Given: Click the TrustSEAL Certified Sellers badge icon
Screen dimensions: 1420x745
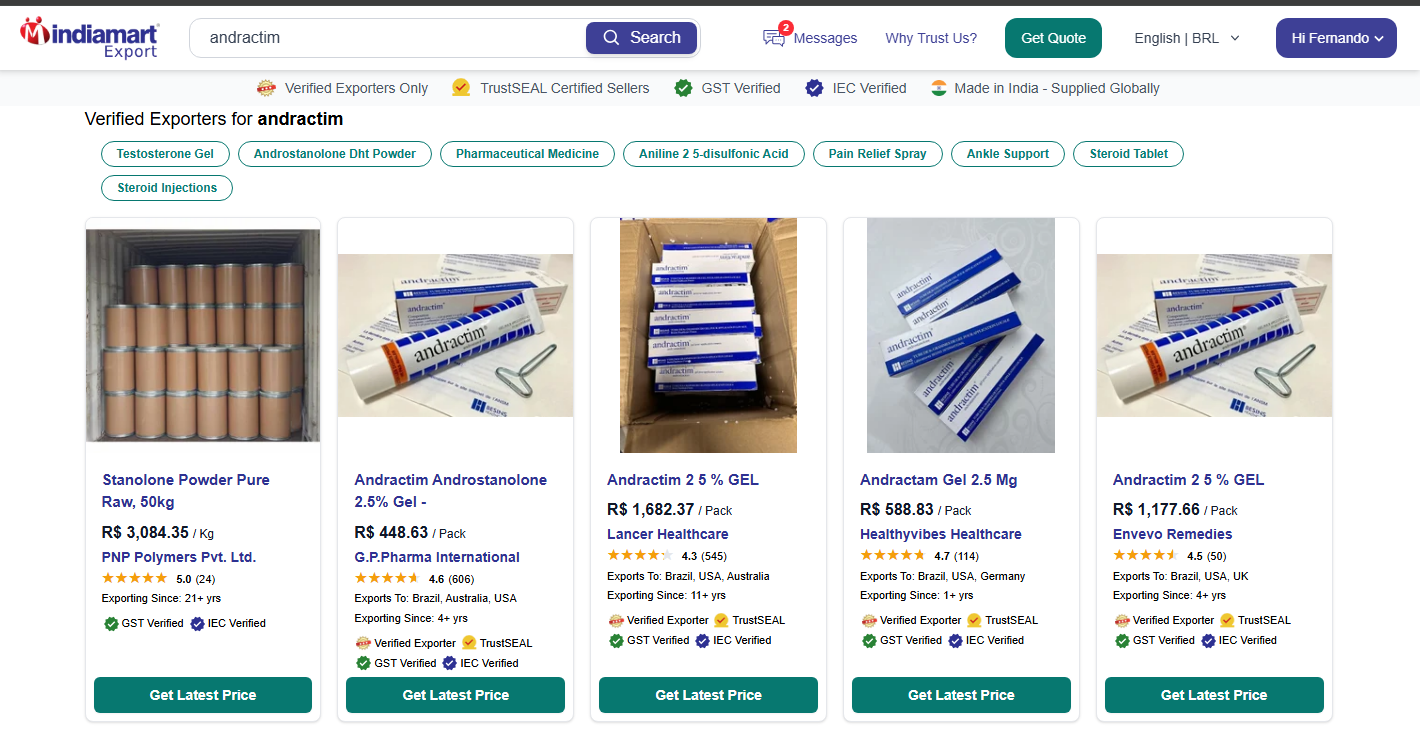Looking at the screenshot, I should (461, 88).
